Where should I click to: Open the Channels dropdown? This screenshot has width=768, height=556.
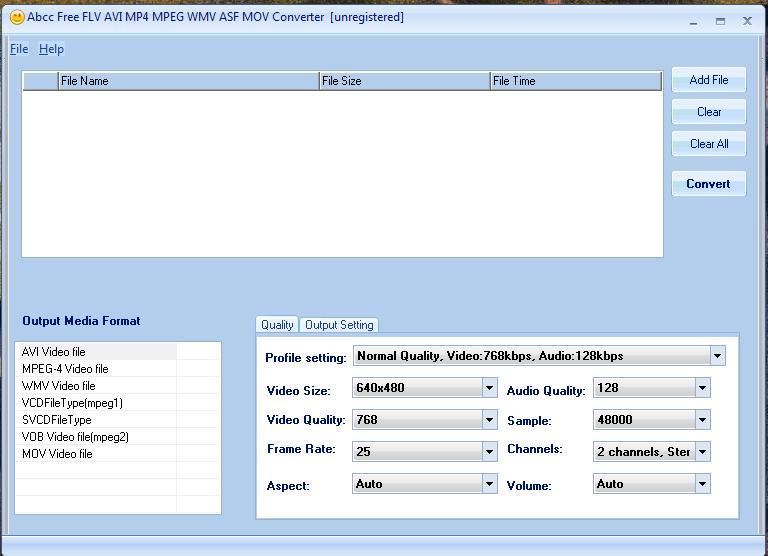(702, 452)
